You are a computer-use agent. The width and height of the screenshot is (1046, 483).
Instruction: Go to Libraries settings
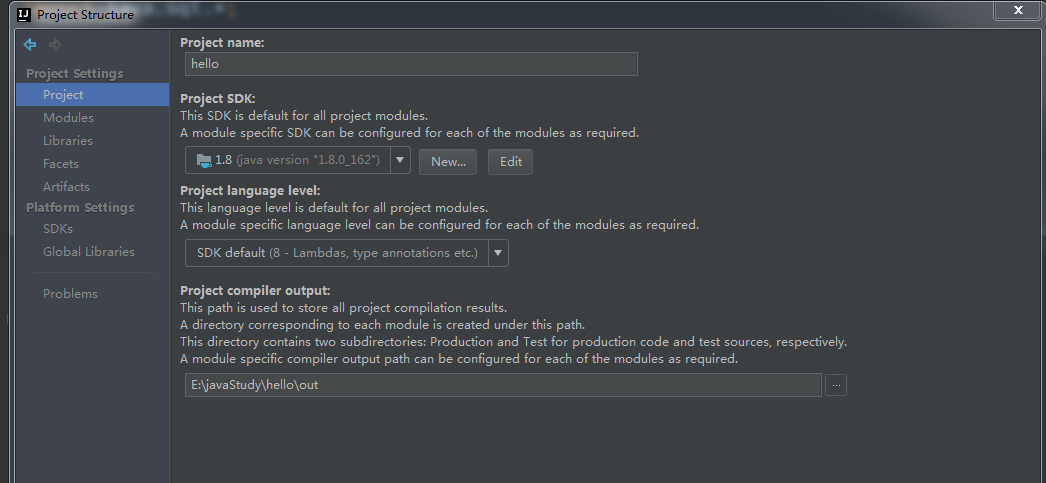(68, 141)
